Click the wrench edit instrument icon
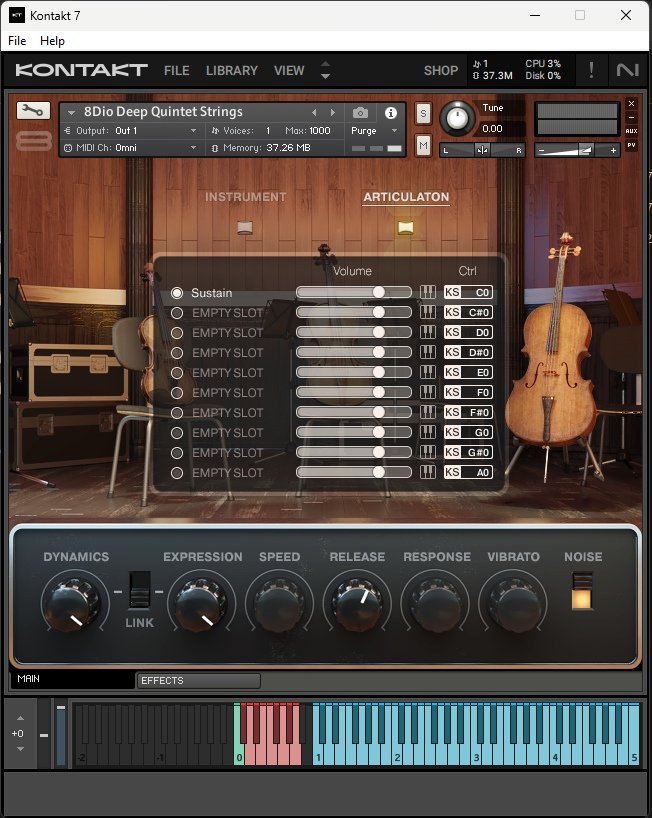The height and width of the screenshot is (818, 652). coord(33,111)
